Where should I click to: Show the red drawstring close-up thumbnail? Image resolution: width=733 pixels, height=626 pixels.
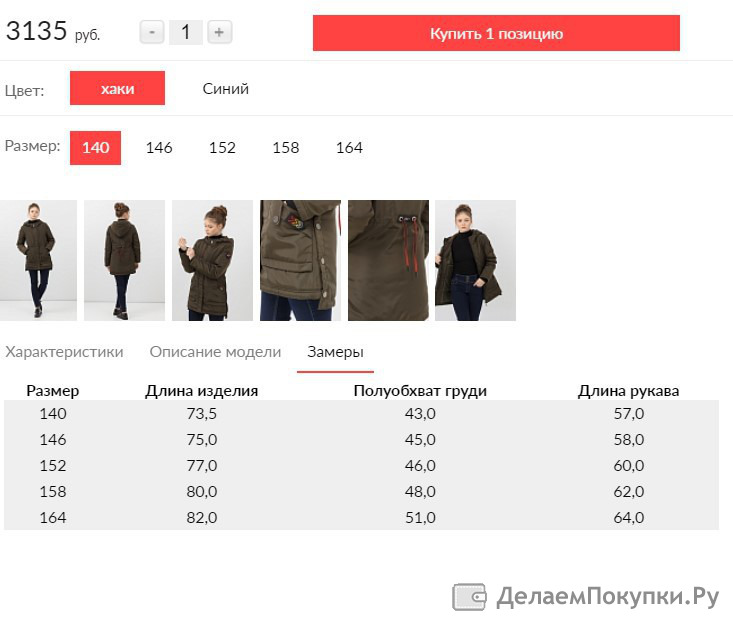coord(388,260)
